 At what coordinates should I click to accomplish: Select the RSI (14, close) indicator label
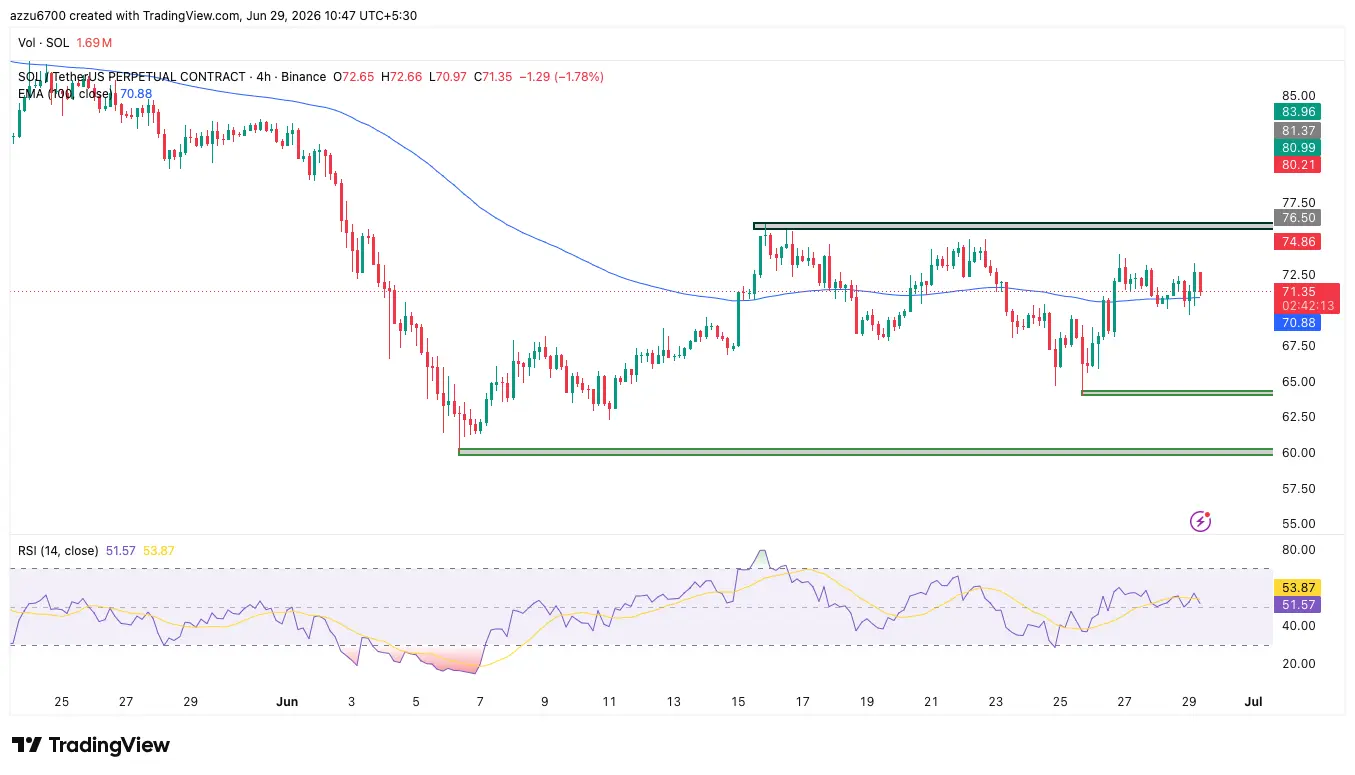pos(58,550)
